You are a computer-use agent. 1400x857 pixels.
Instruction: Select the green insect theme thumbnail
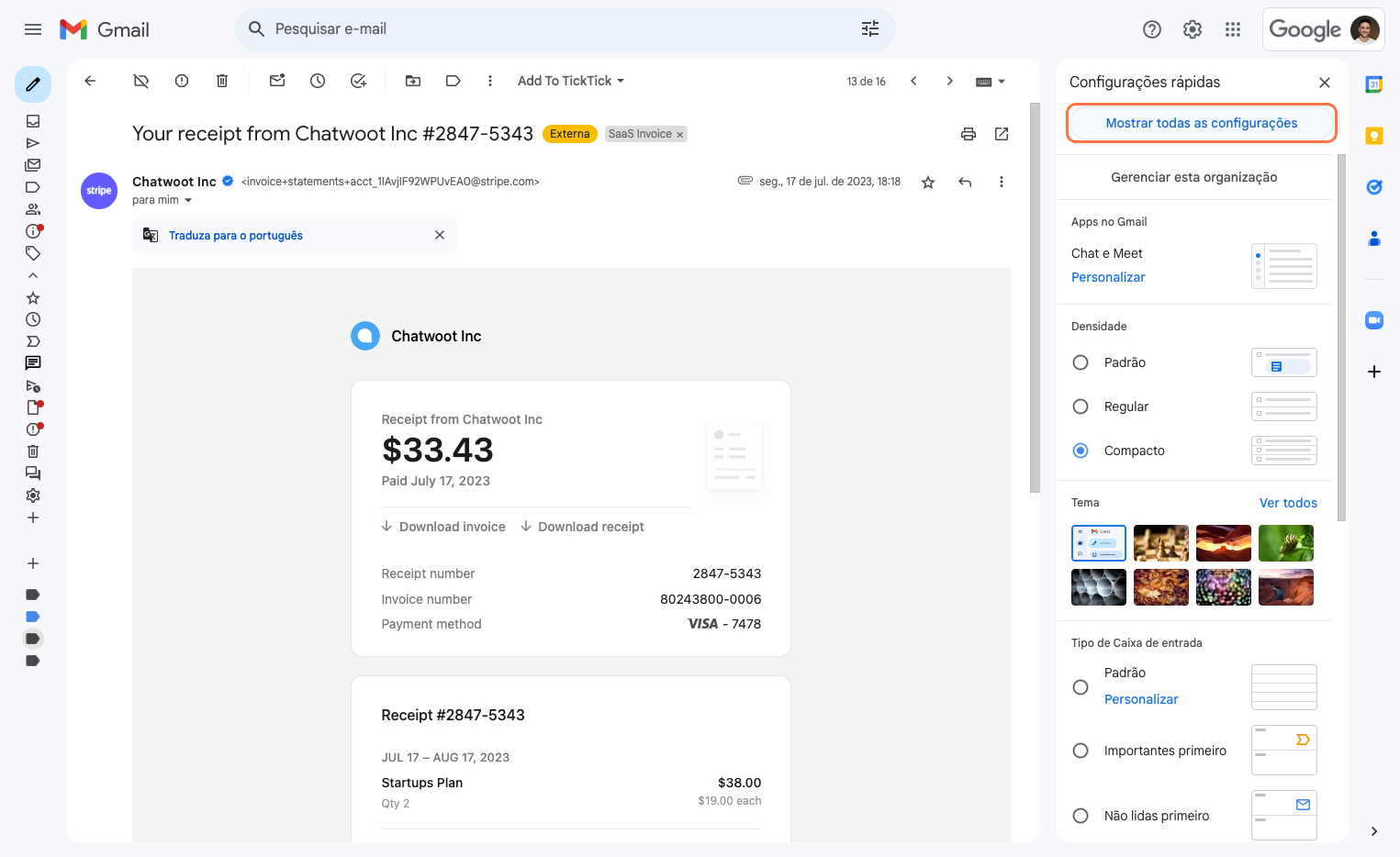1286,543
